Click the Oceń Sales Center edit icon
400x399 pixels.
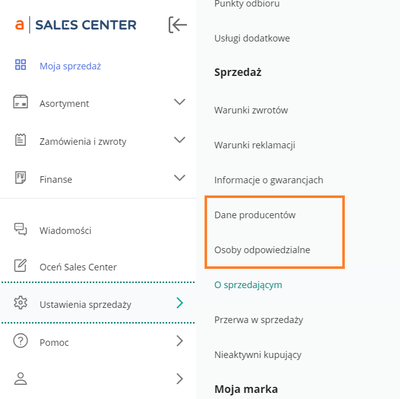coord(20,266)
